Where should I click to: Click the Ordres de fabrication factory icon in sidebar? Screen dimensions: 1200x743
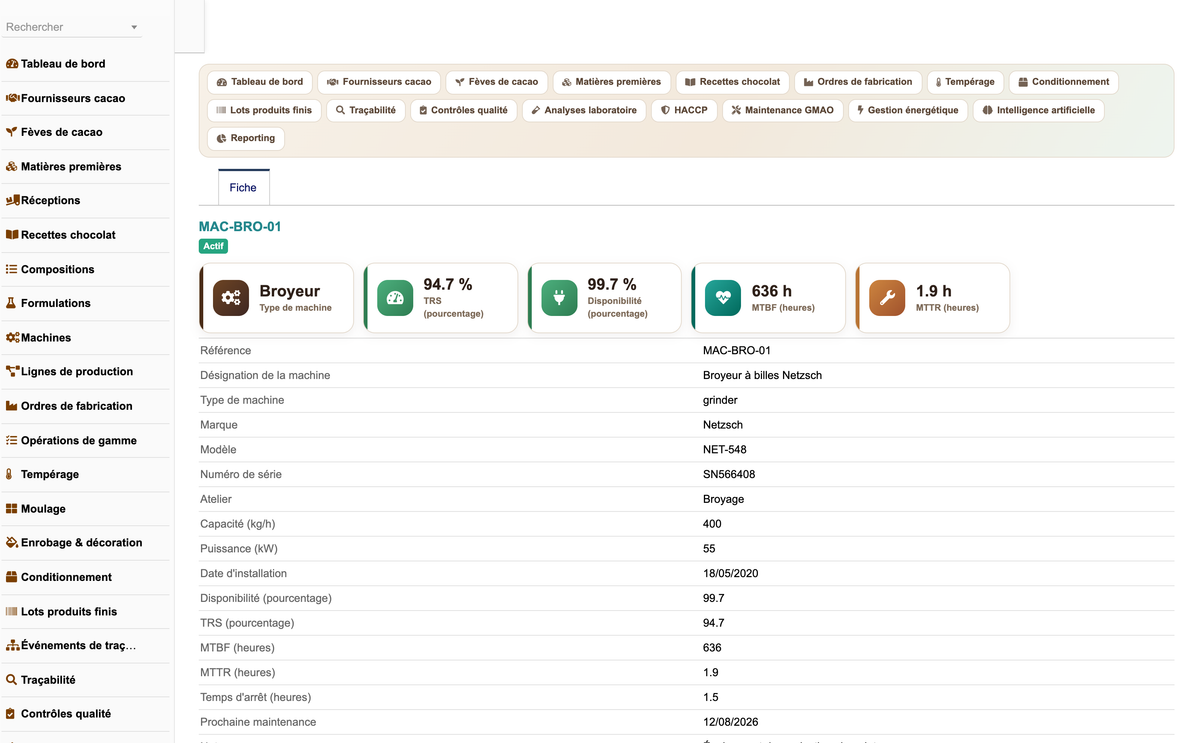(12, 406)
